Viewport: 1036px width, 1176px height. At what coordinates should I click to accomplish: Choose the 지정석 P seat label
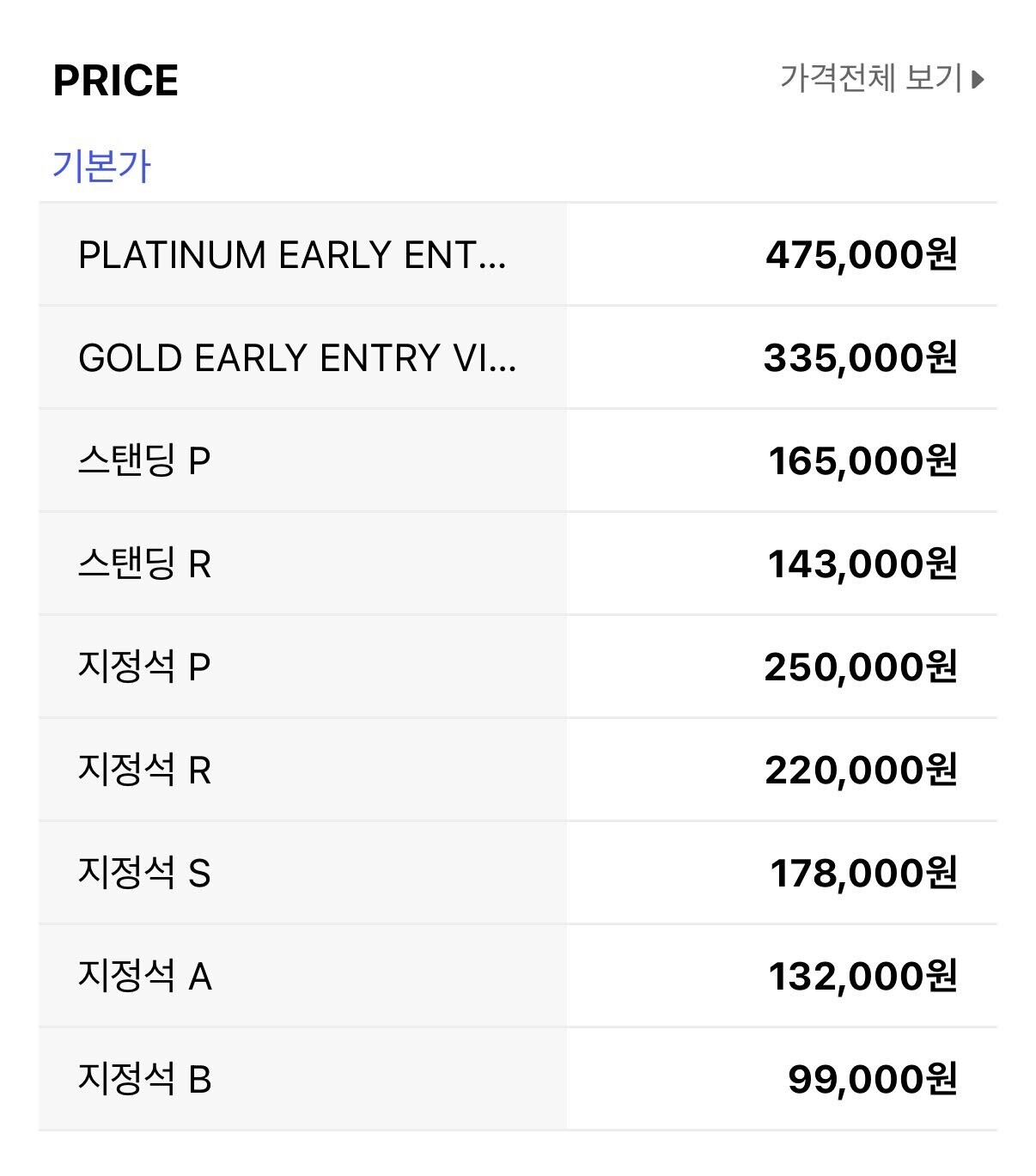pos(144,667)
